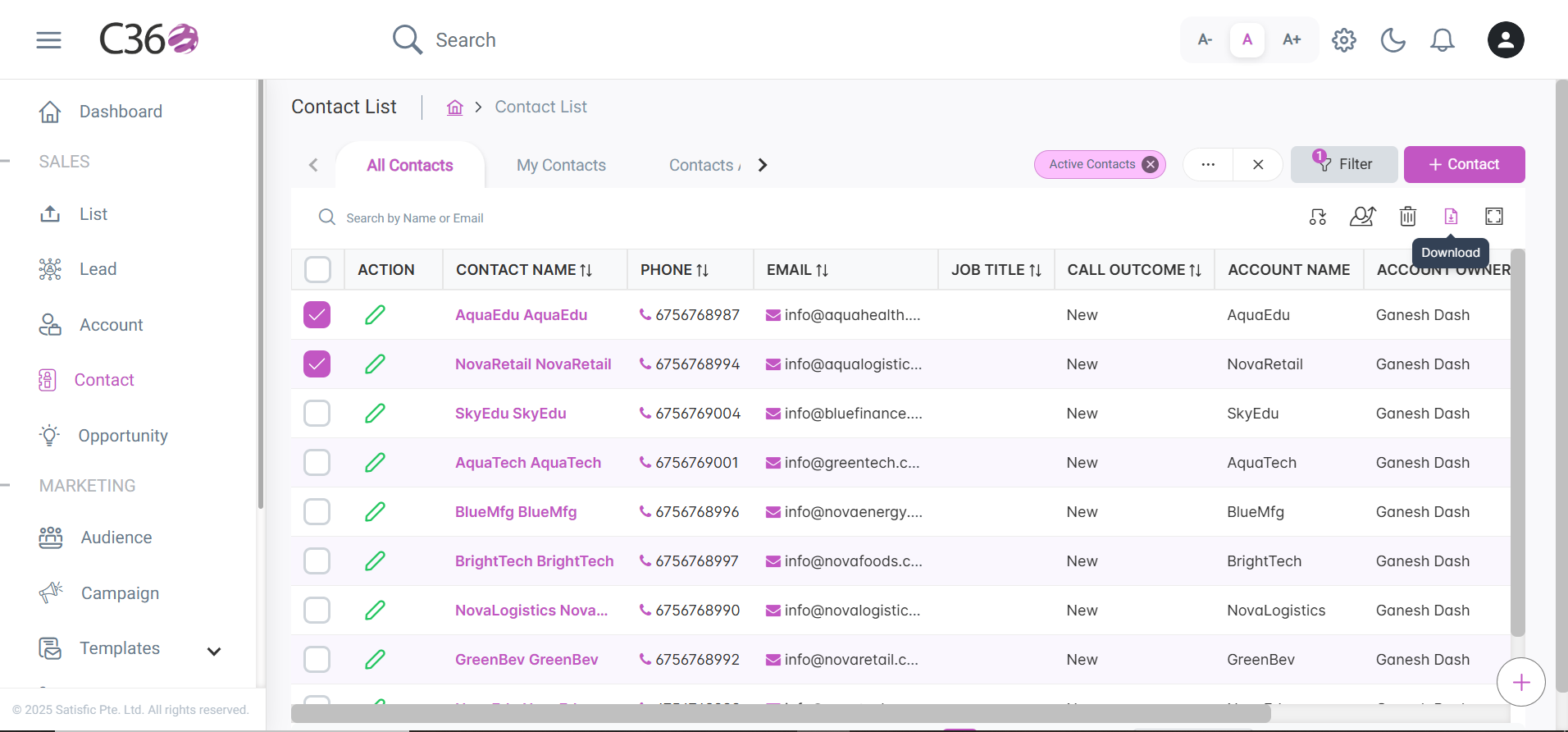1568x732 pixels.
Task: Click the C36 logo
Action: pyautogui.click(x=148, y=39)
